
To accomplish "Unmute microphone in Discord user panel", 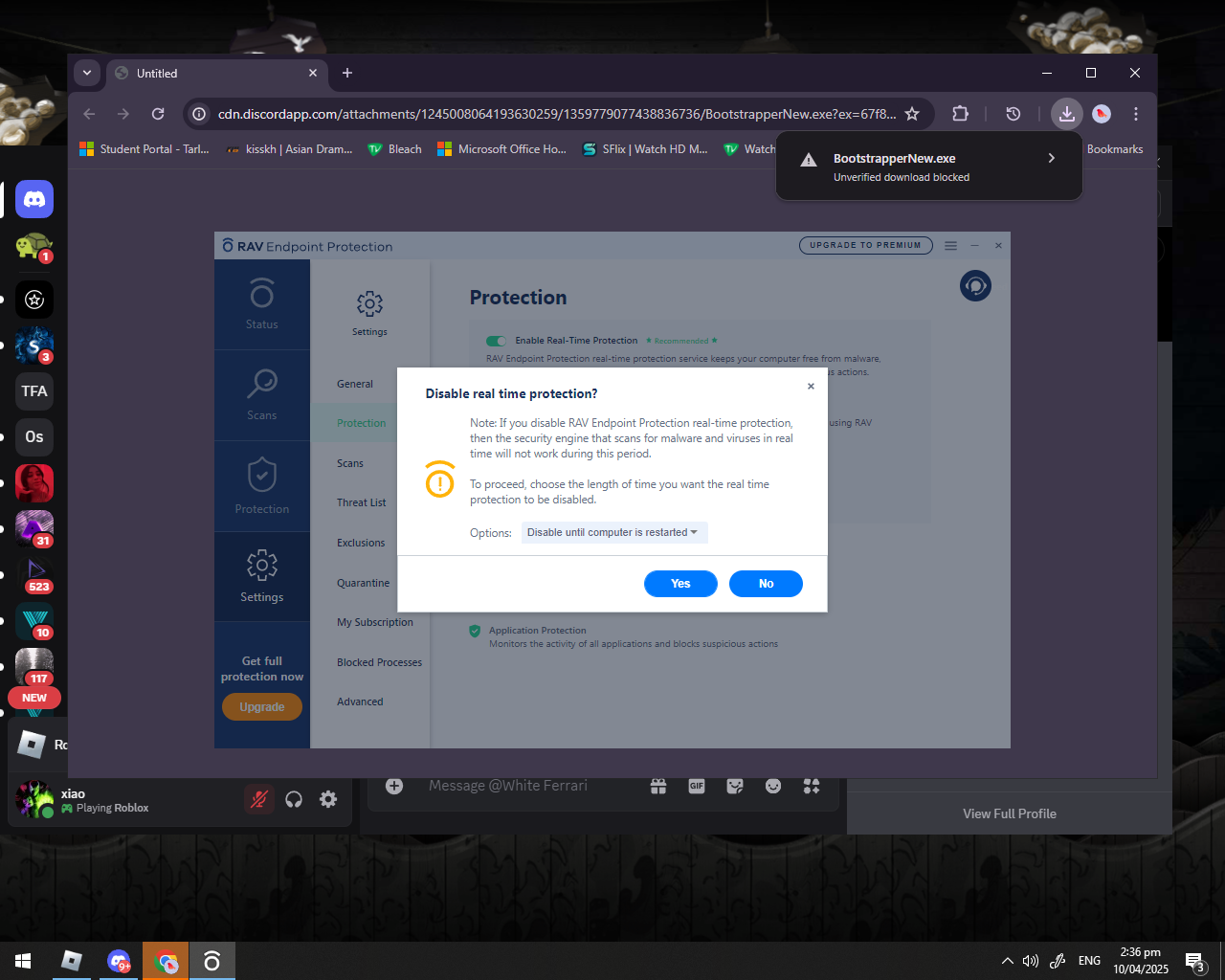I will 258,800.
